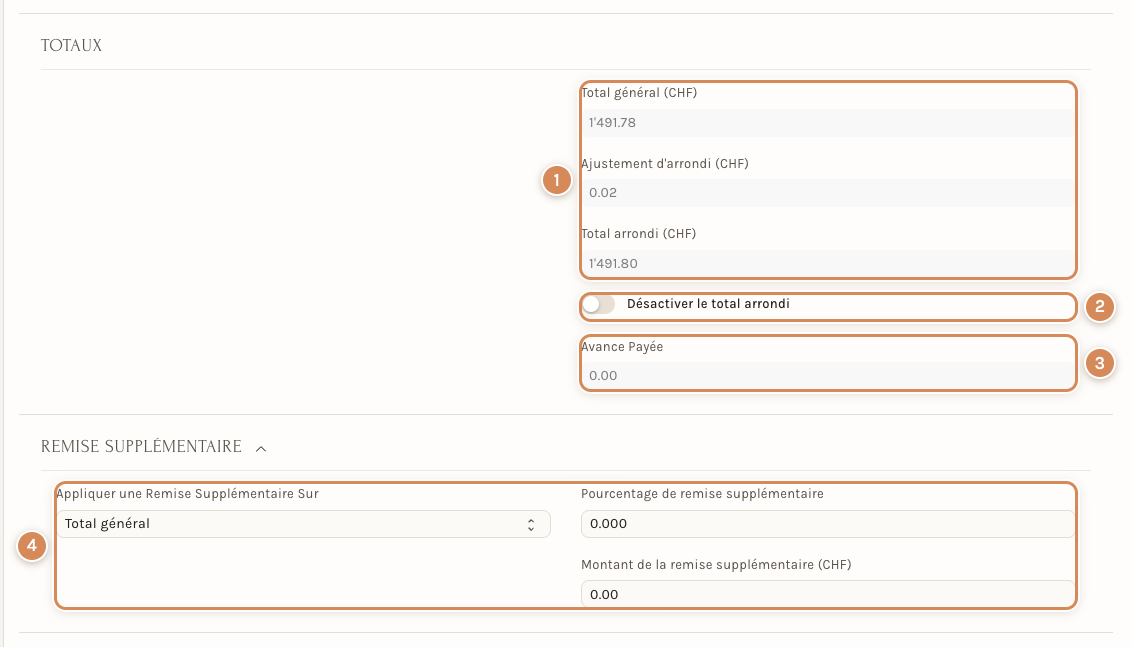
Task: Click the Total arrondi (CHF) label
Action: tap(639, 234)
